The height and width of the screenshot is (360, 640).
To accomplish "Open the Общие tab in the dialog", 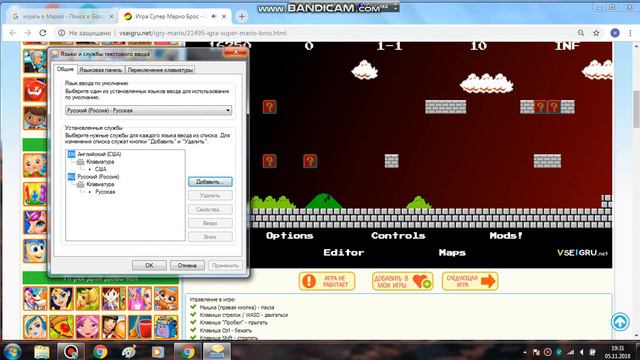I will [65, 69].
